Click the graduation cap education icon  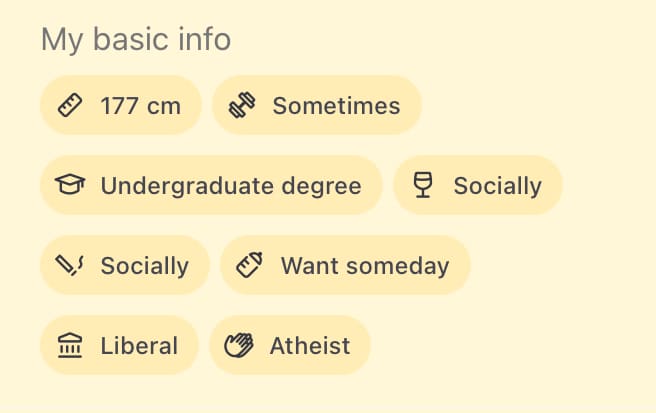[x=70, y=185]
